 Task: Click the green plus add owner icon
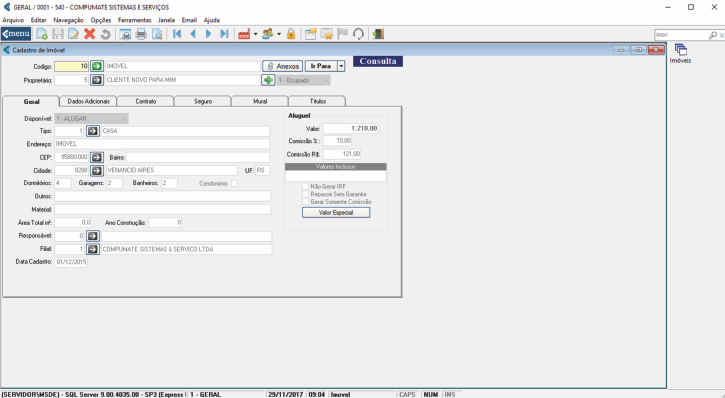[x=268, y=80]
